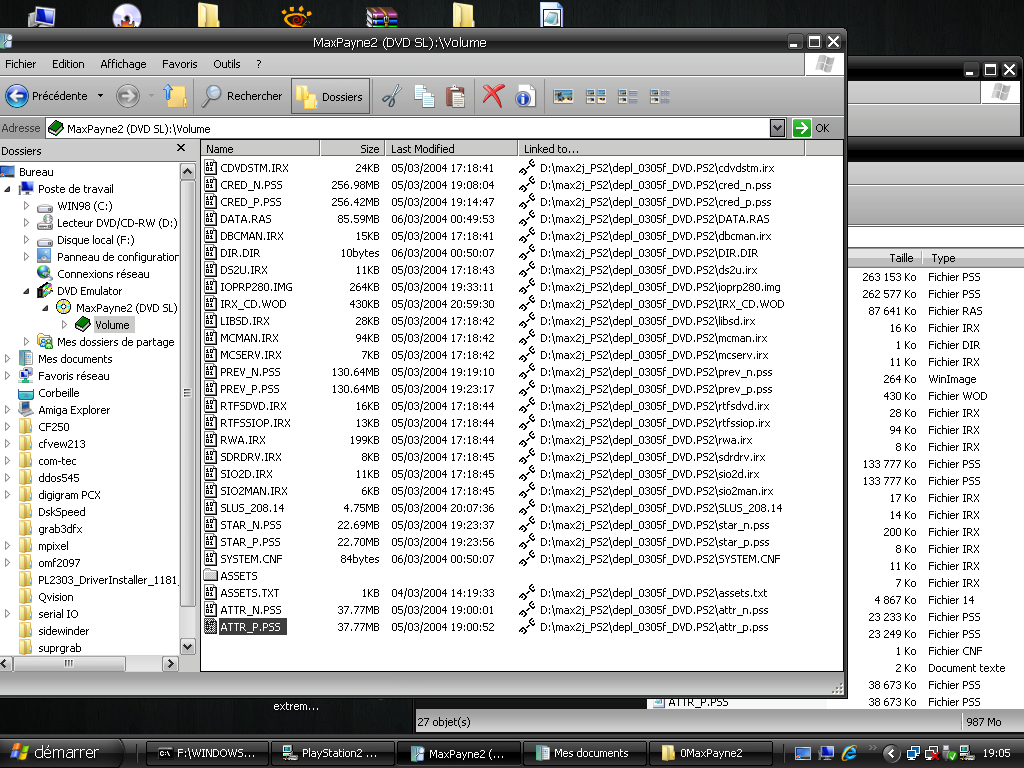
Task: Select the SYSTEM.CNF file name
Action: 251,559
